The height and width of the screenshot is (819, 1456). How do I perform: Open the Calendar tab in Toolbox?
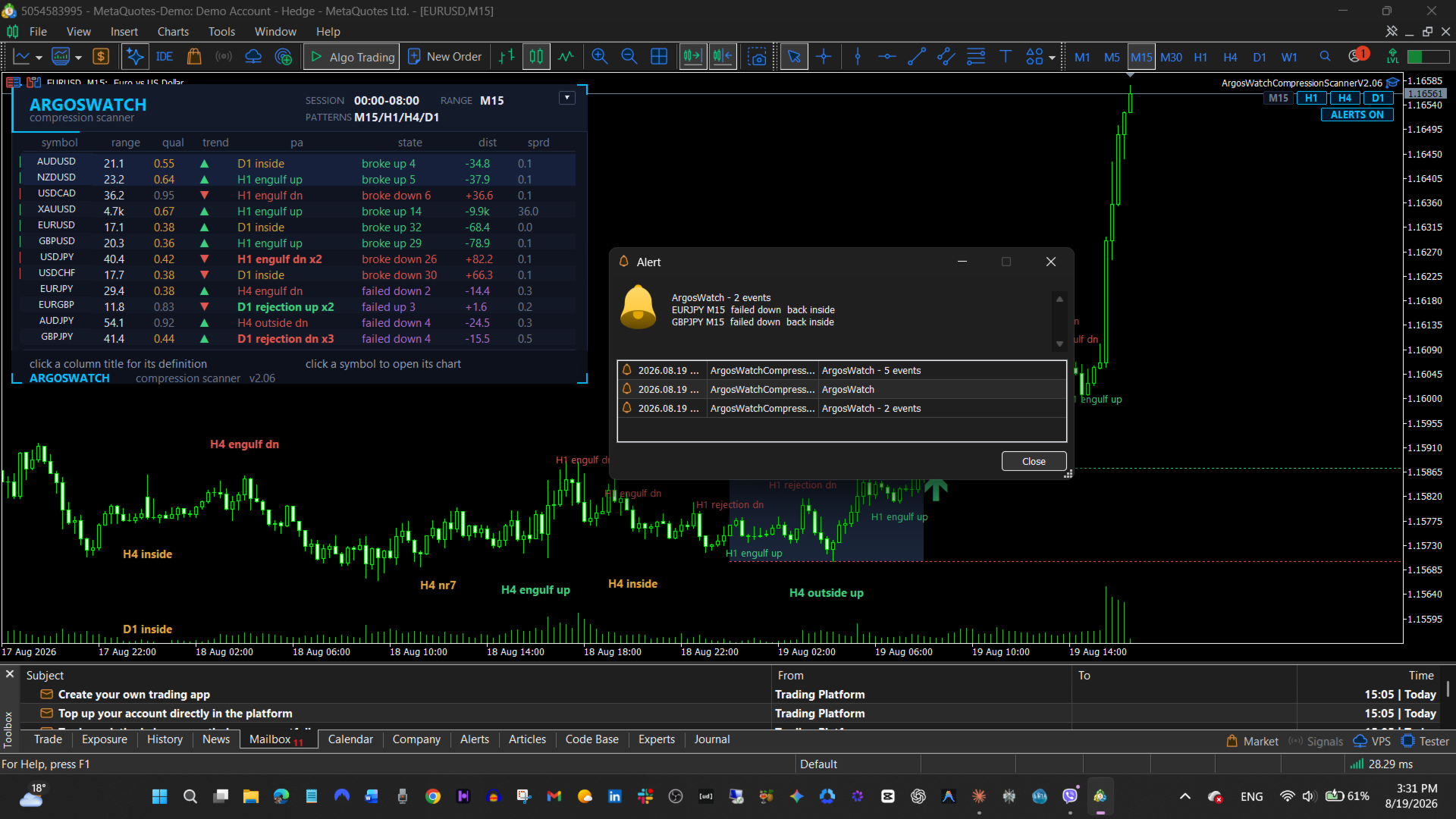[x=350, y=739]
